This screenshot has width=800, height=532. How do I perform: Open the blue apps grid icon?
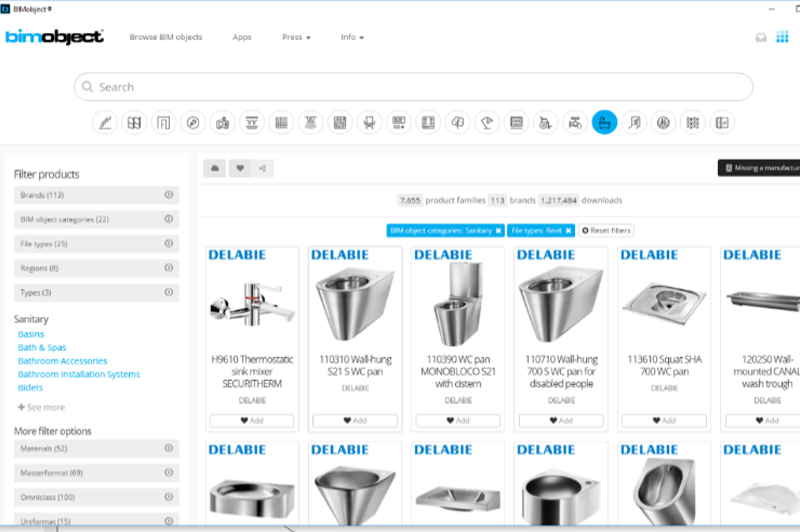pyautogui.click(x=782, y=37)
